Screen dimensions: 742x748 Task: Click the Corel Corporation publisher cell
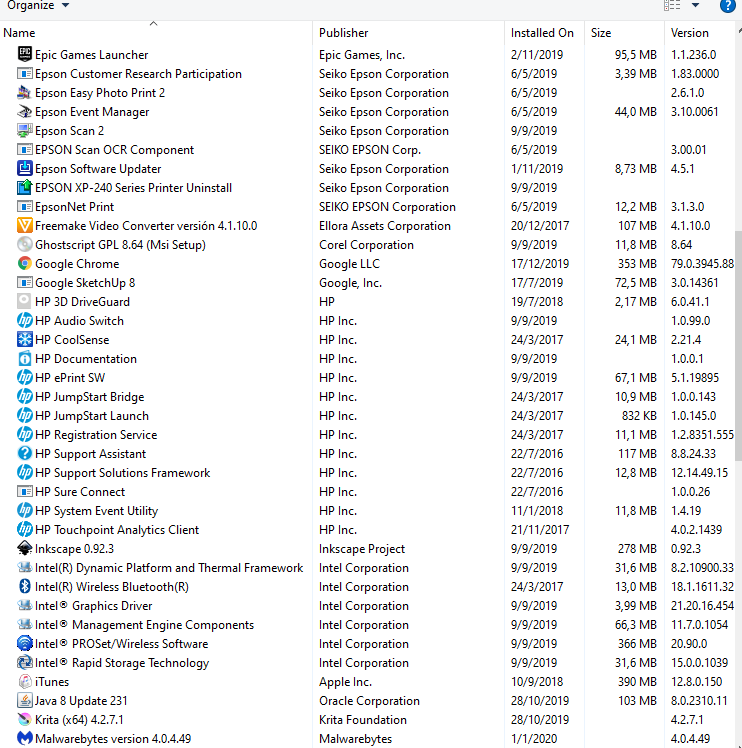[366, 245]
